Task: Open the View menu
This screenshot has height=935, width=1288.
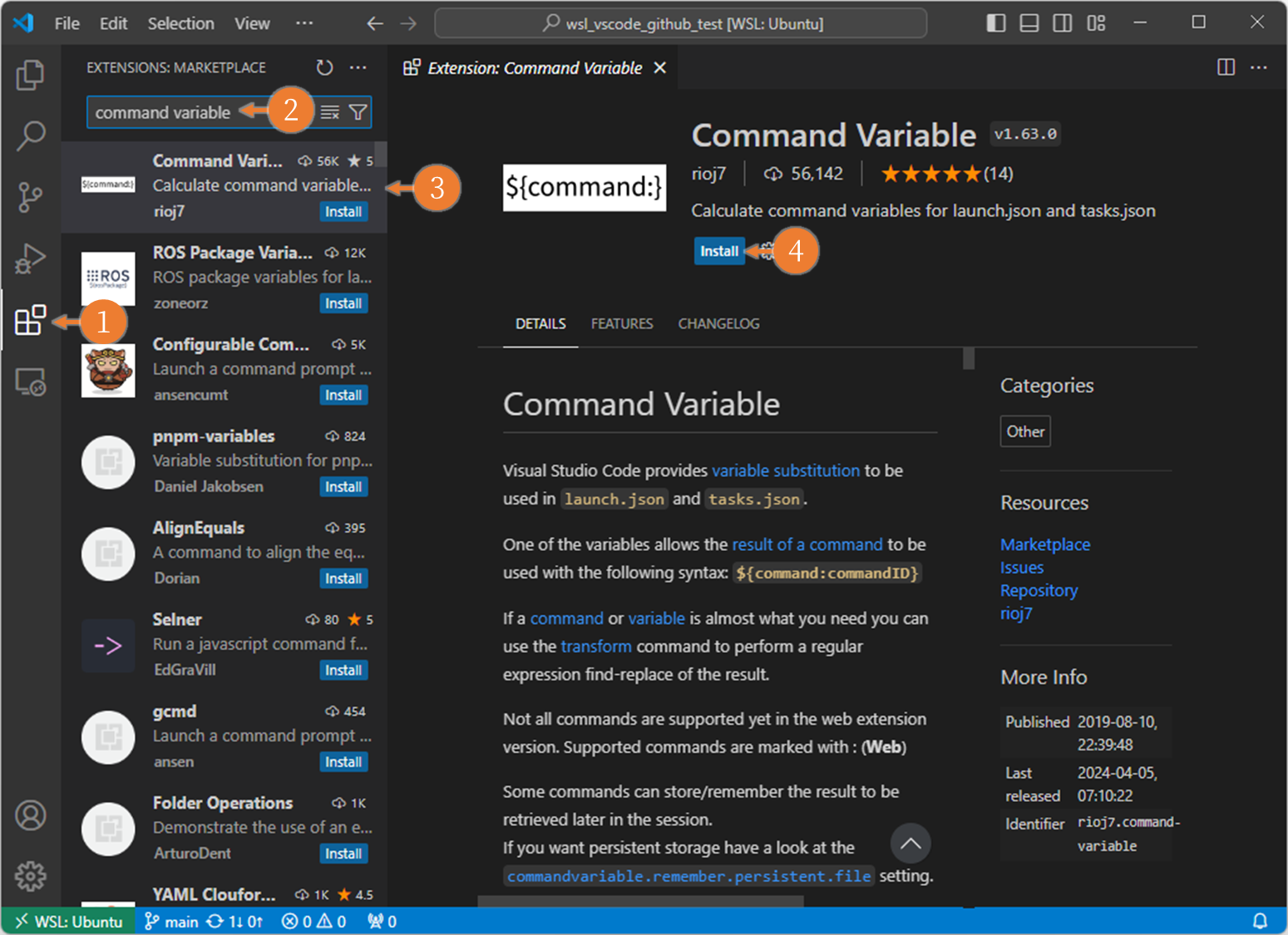Action: pyautogui.click(x=252, y=23)
